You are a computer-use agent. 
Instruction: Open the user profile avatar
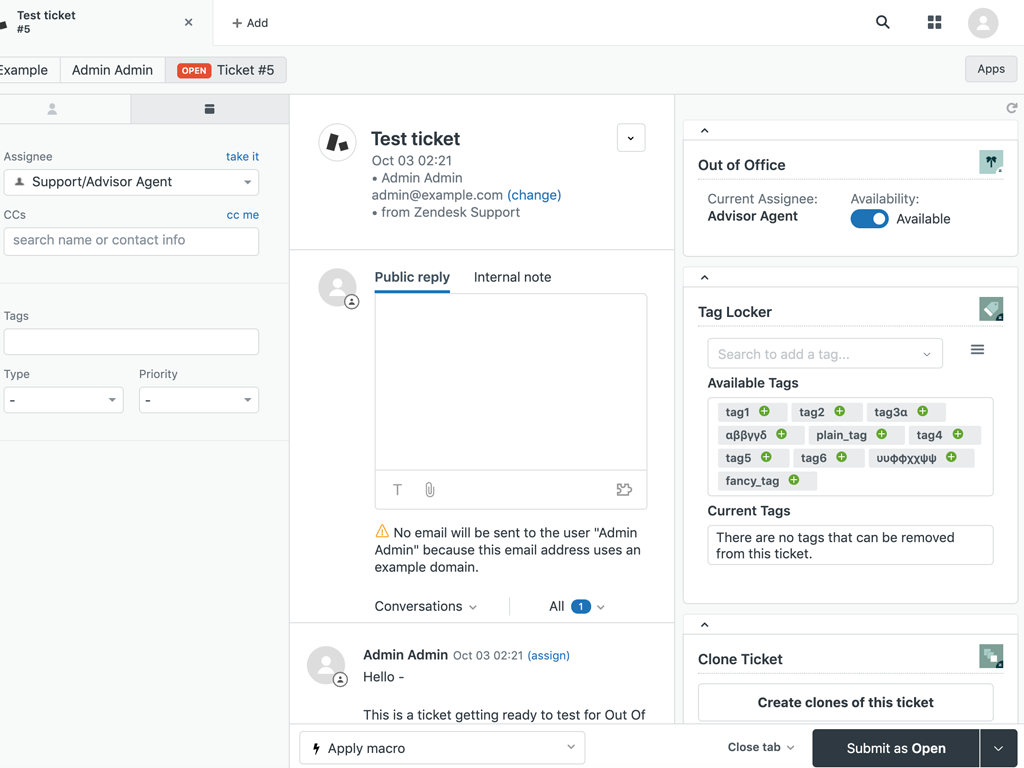983,22
